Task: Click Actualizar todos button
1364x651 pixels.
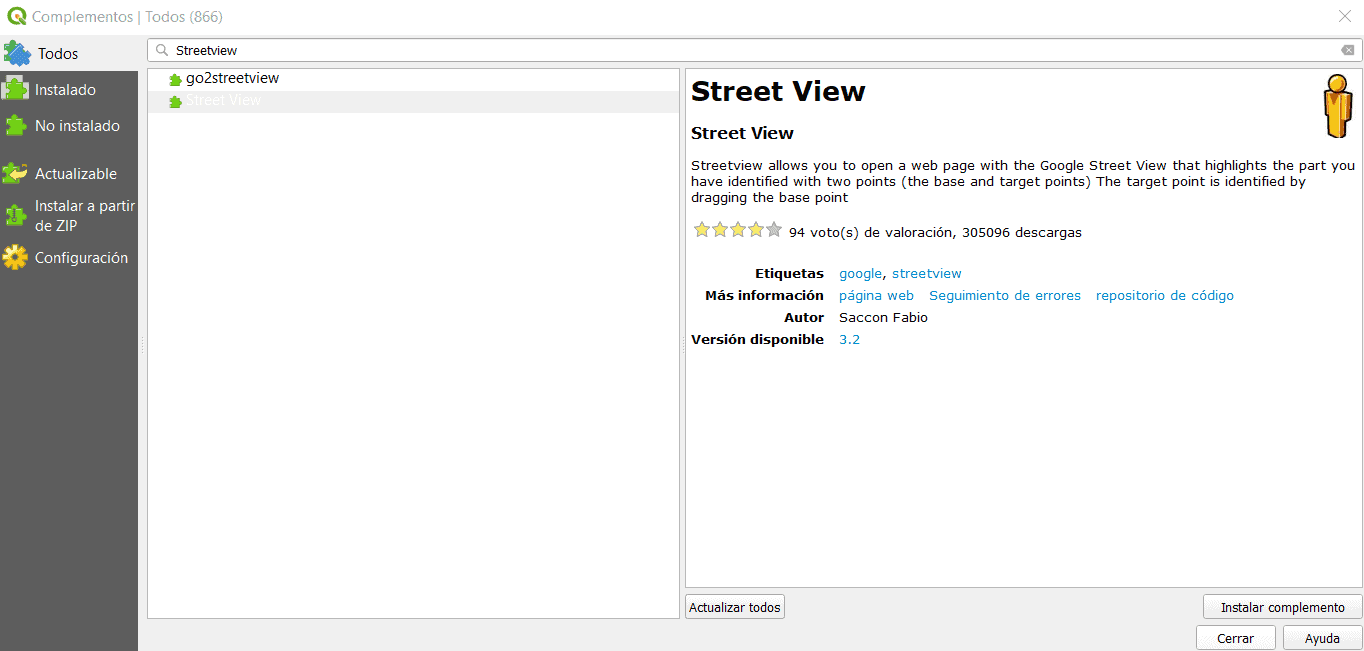Action: pyautogui.click(x=735, y=607)
